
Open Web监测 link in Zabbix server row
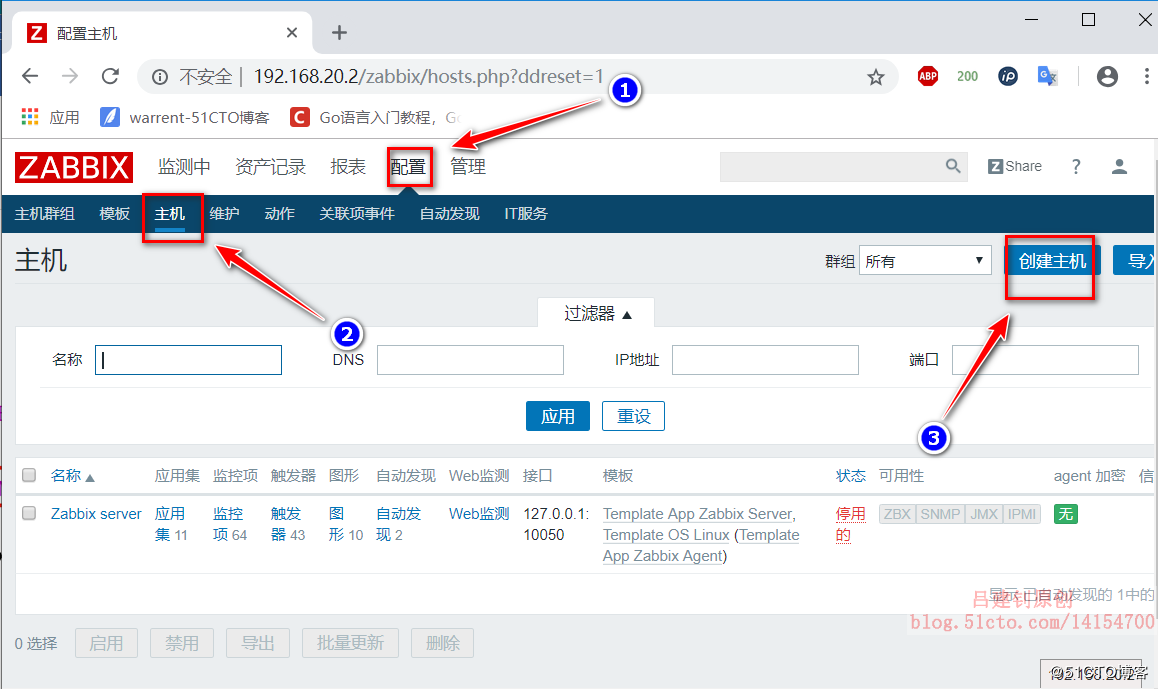(479, 513)
